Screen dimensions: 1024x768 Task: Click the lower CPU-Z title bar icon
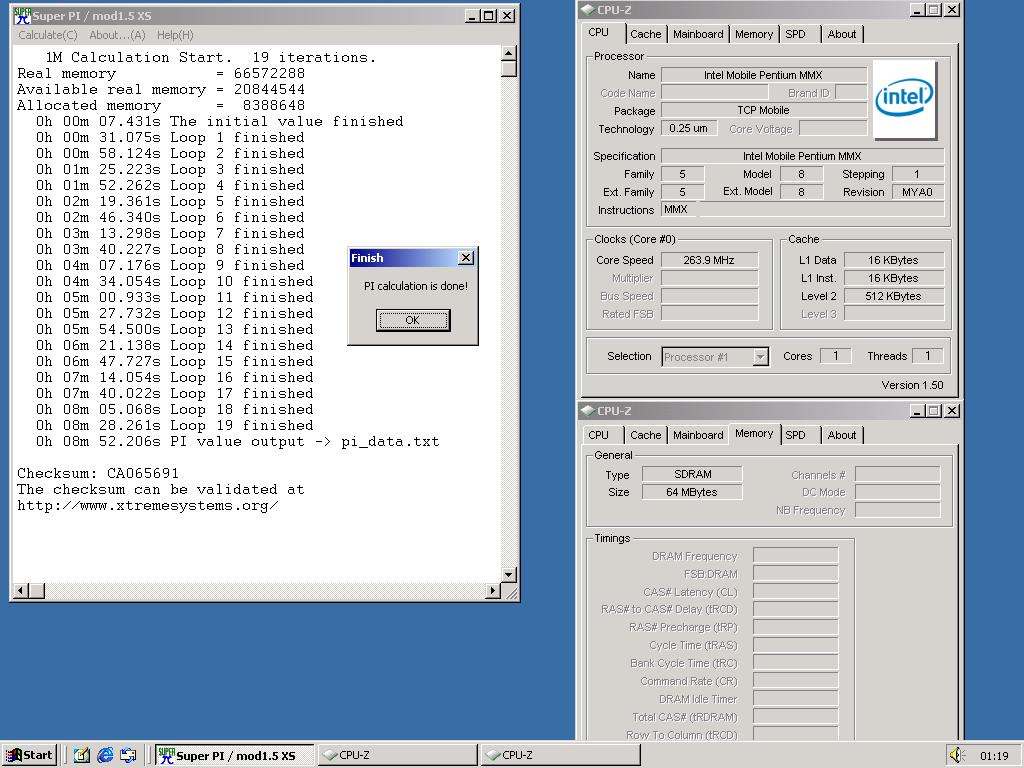pyautogui.click(x=588, y=410)
